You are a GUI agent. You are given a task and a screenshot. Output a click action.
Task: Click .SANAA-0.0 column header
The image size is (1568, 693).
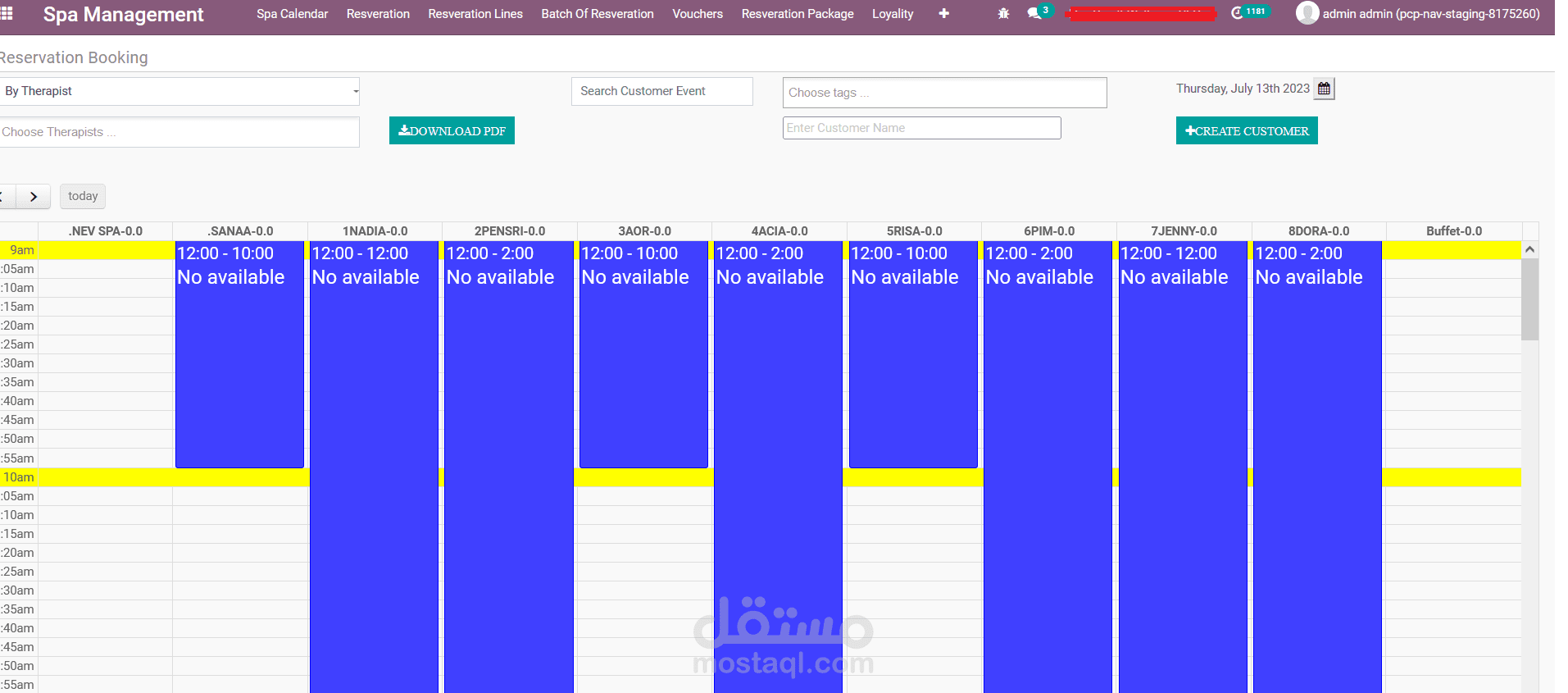click(240, 231)
